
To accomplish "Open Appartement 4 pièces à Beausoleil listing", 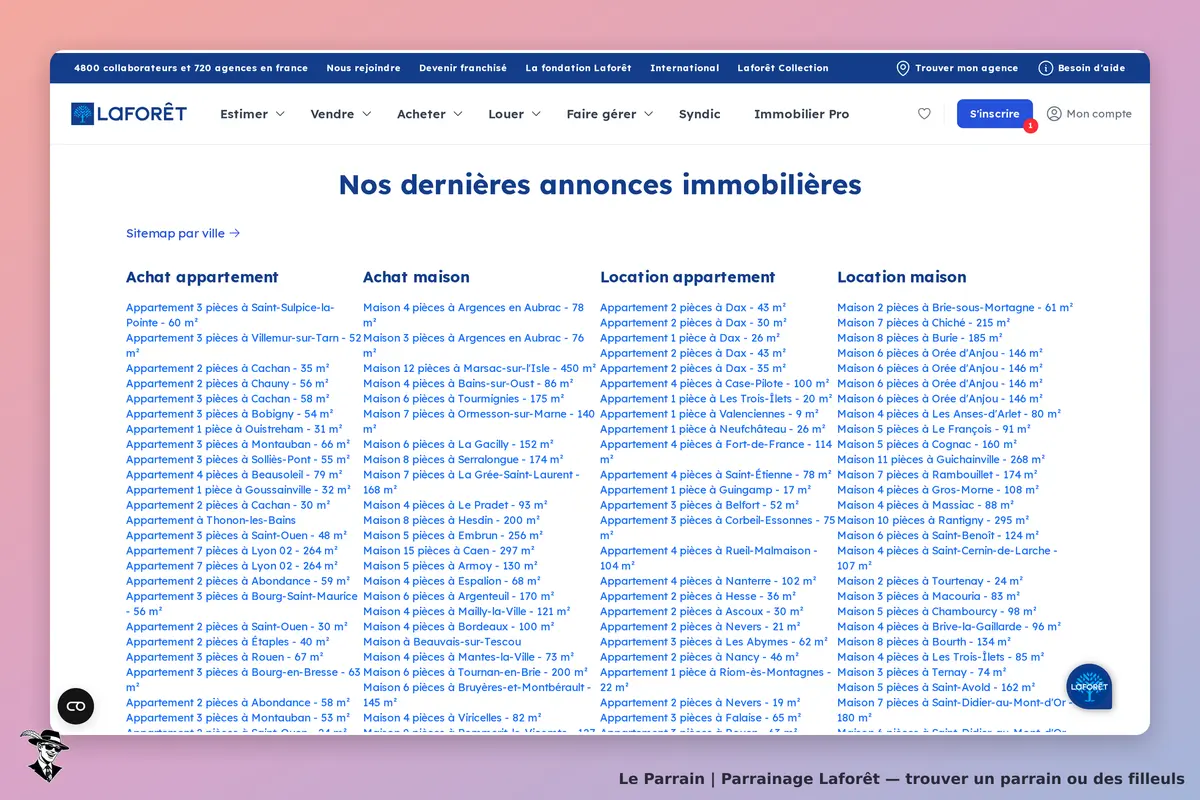I will pyautogui.click(x=234, y=475).
